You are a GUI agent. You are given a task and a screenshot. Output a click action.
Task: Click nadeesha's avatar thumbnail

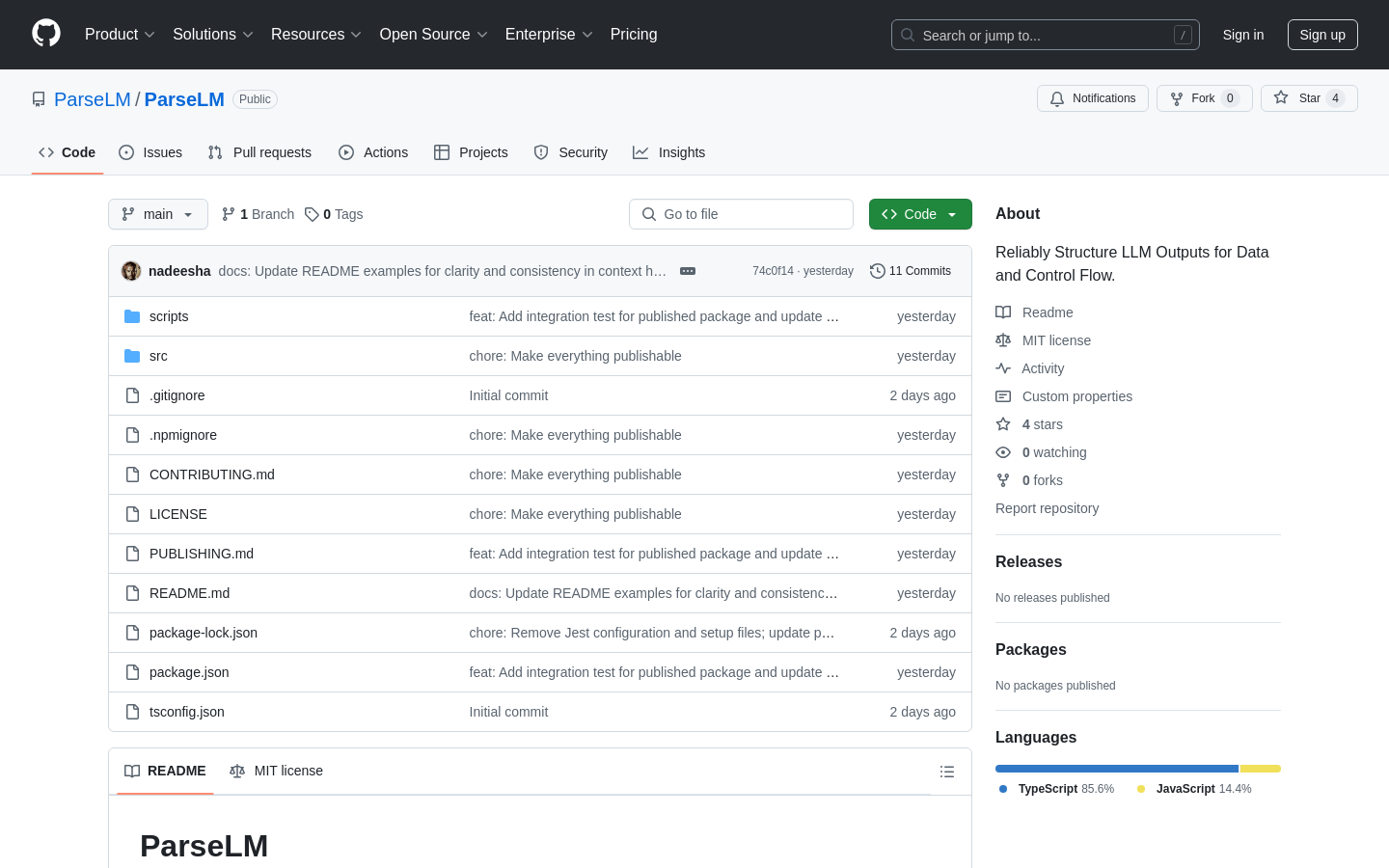click(x=131, y=271)
